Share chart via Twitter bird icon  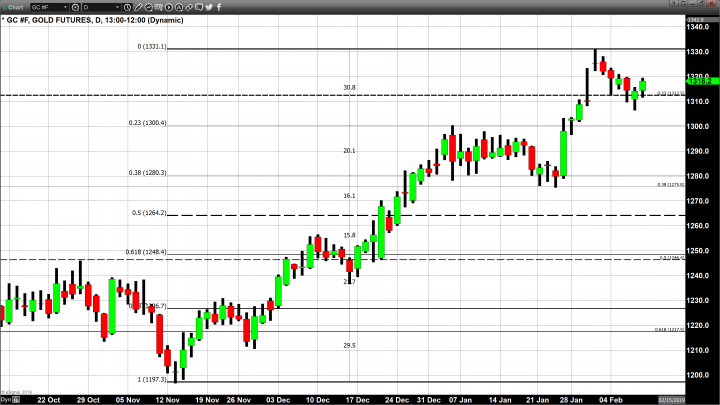[x=209, y=7]
